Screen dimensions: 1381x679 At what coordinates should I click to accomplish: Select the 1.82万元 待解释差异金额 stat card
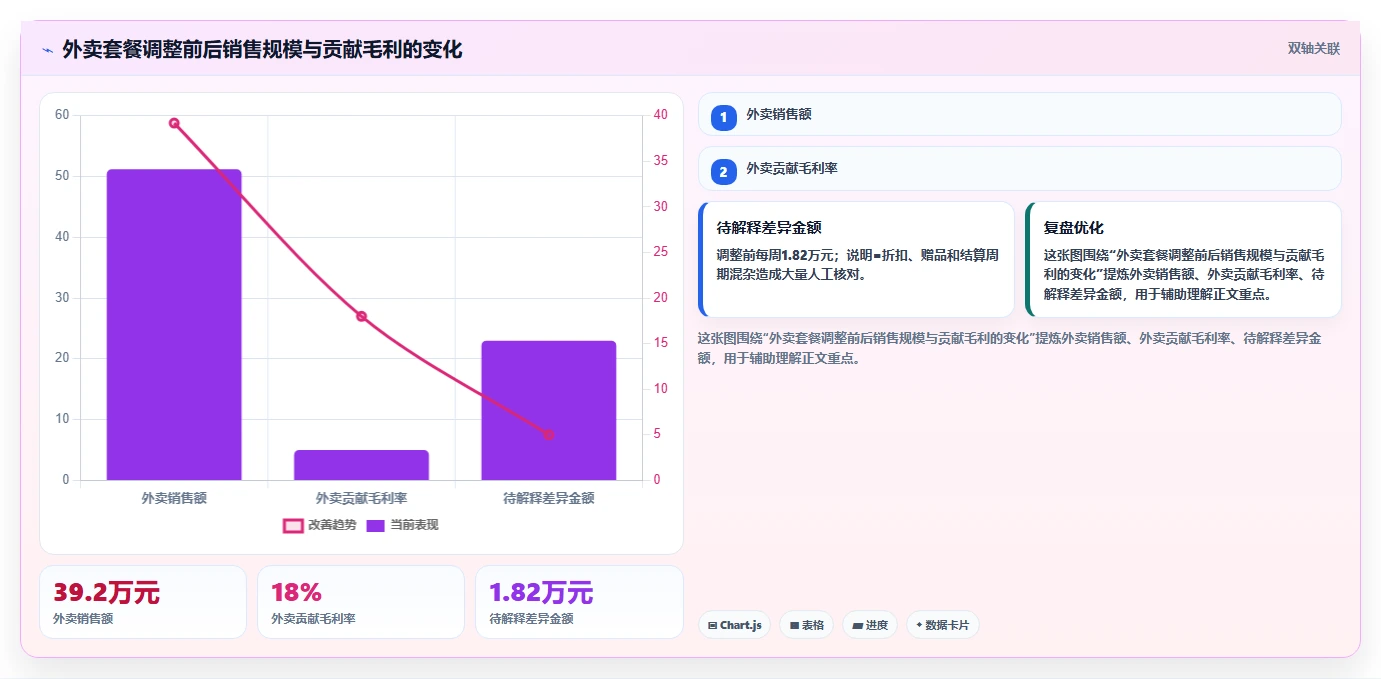[x=579, y=602]
